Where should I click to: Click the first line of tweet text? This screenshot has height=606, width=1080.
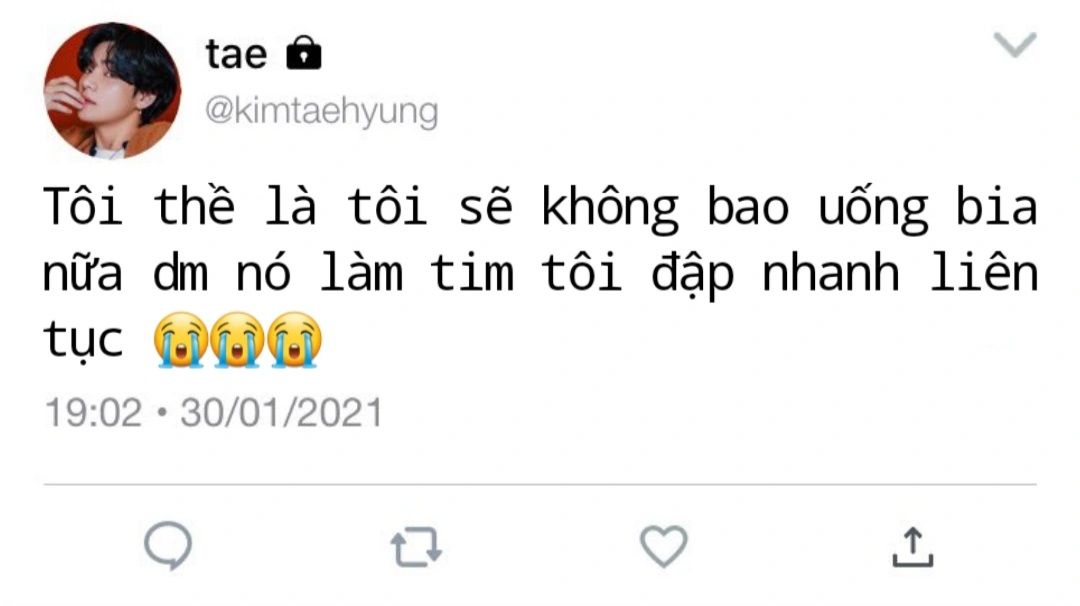coord(540,206)
